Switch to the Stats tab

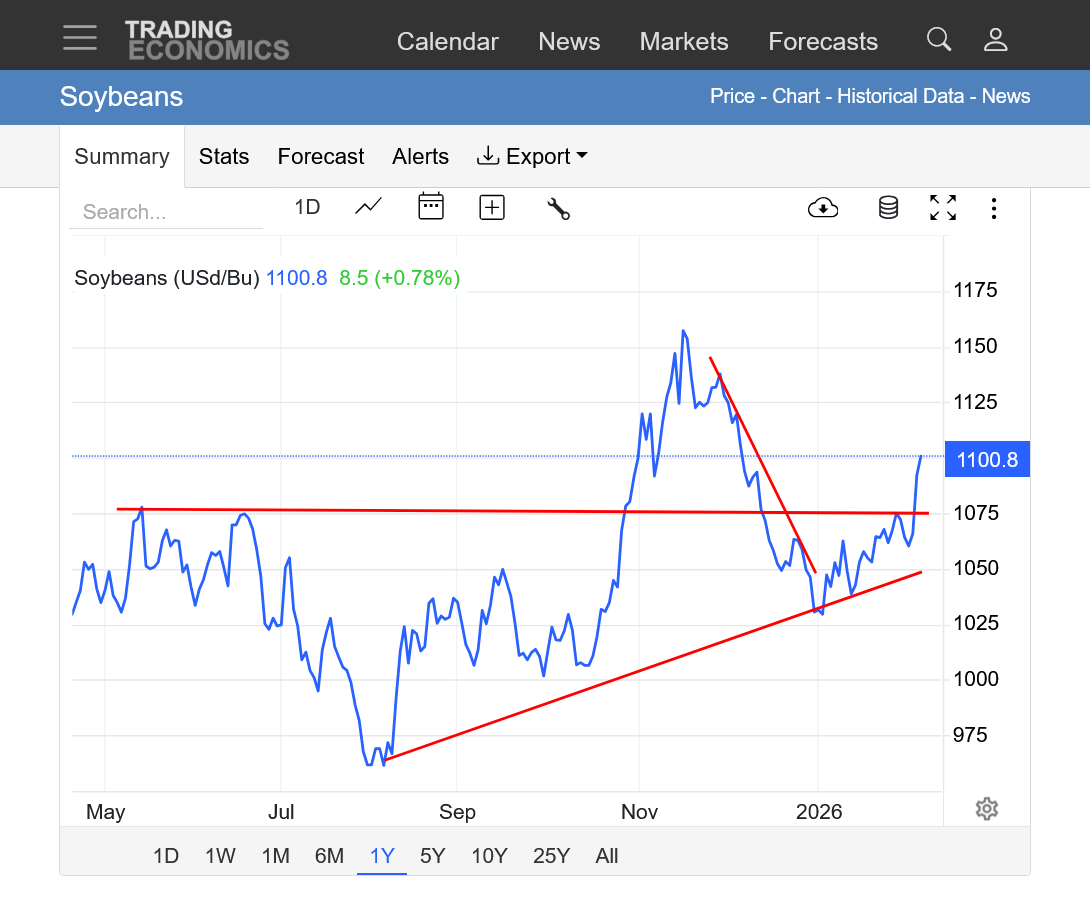pyautogui.click(x=224, y=157)
